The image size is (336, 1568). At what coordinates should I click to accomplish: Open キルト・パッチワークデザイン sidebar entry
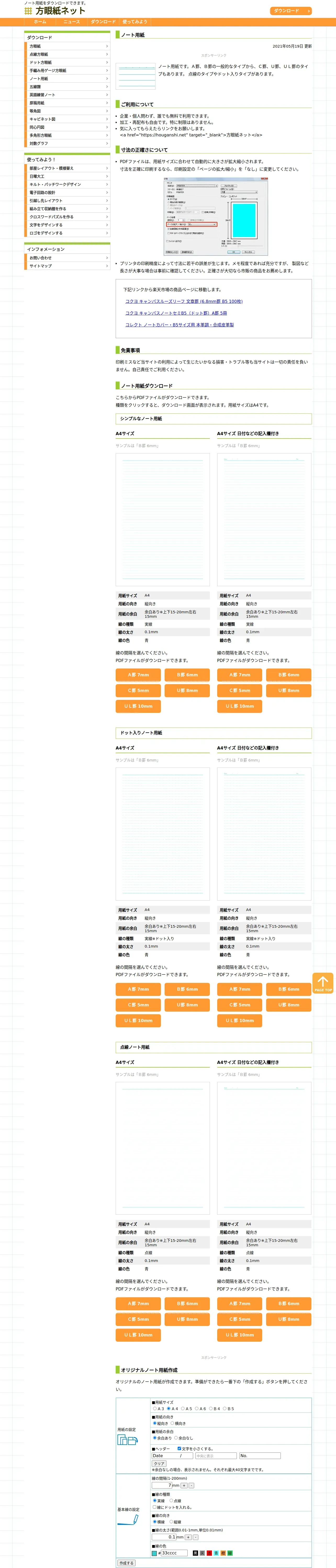coord(67,185)
